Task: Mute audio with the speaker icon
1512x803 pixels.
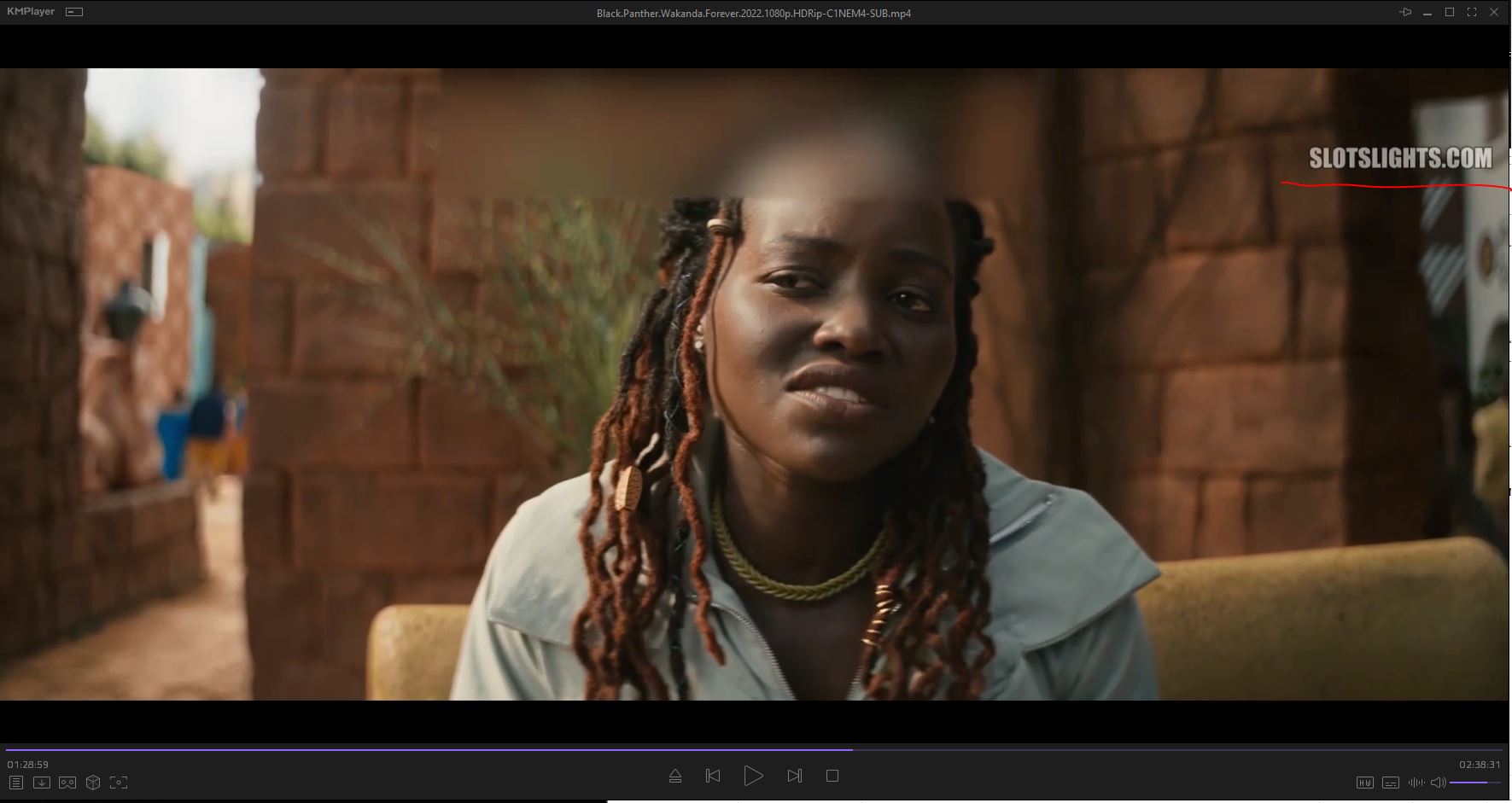Action: 1438,783
